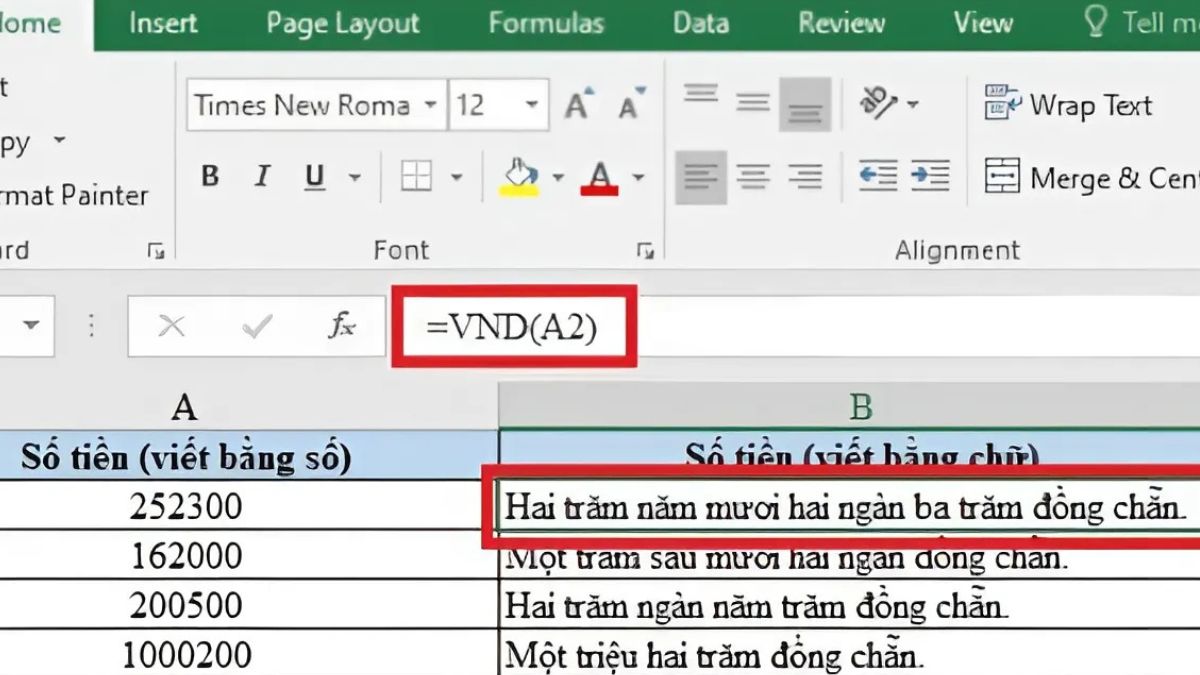Open the Page Layout tab
The height and width of the screenshot is (675, 1200).
click(x=341, y=24)
